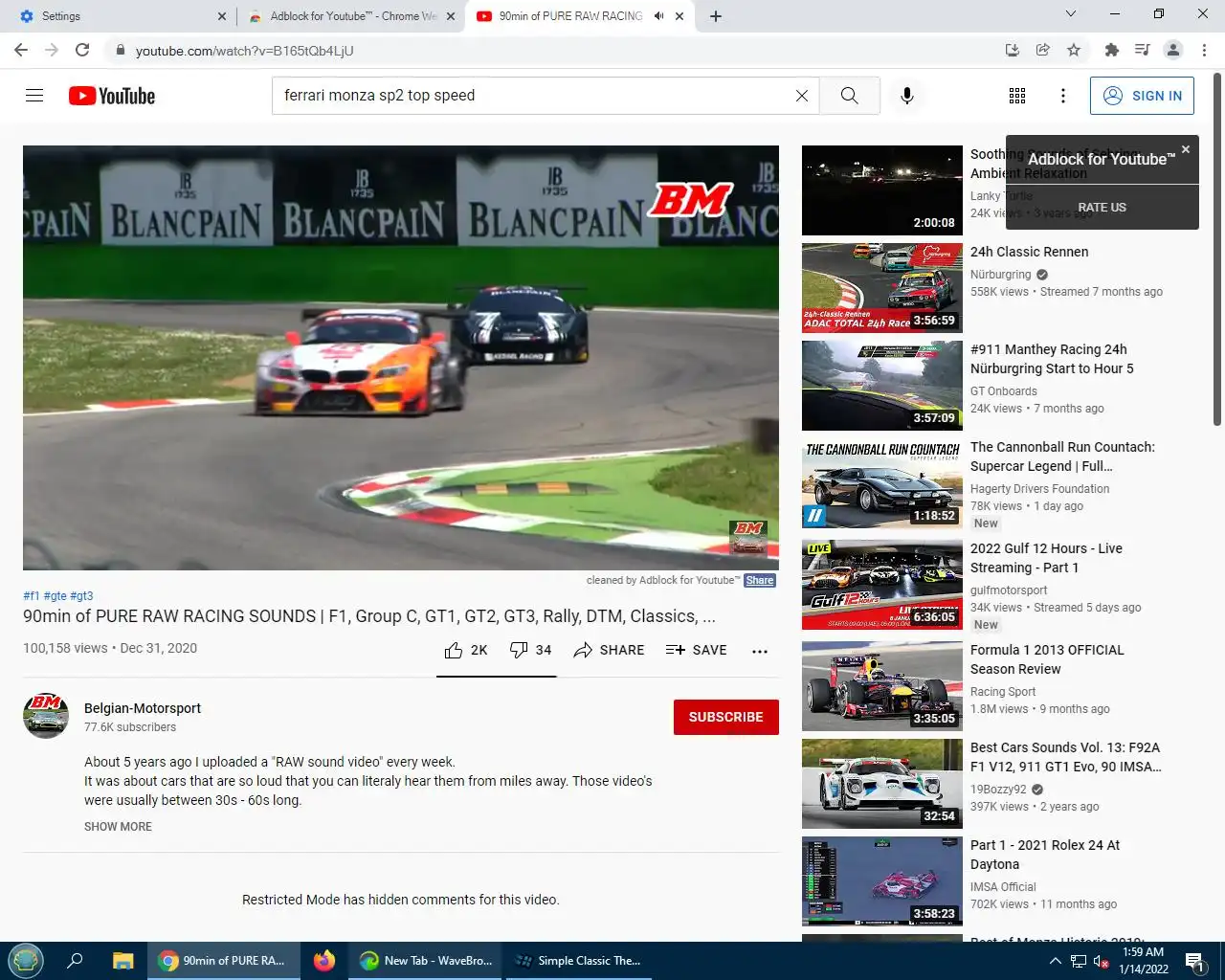Expand the description with SHOW MORE
Viewport: 1225px width, 980px height.
[x=118, y=827]
